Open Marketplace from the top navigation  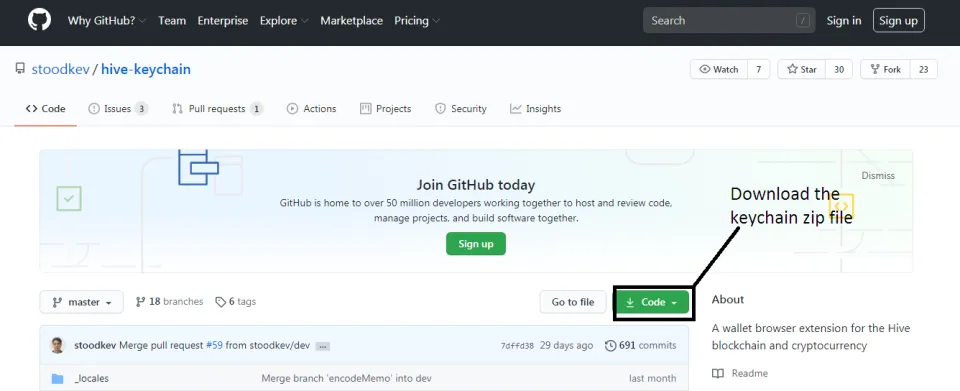(x=351, y=20)
